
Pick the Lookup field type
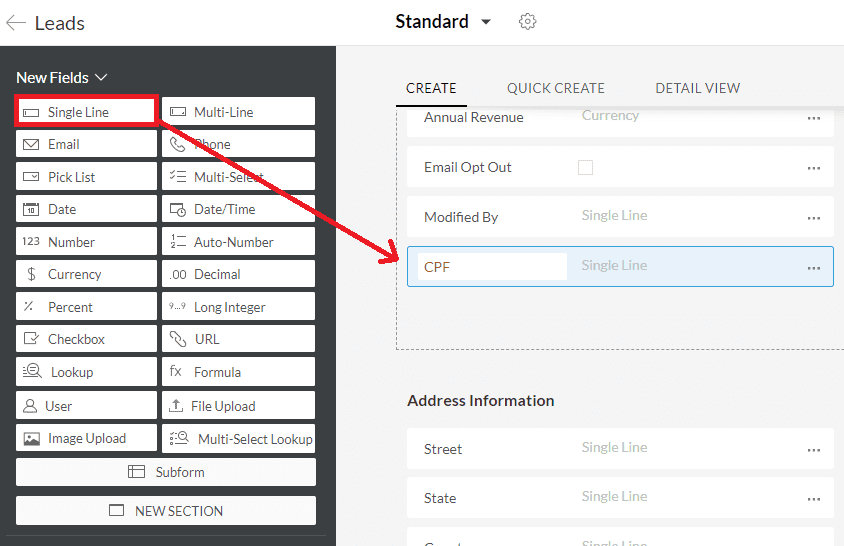pyautogui.click(x=86, y=372)
